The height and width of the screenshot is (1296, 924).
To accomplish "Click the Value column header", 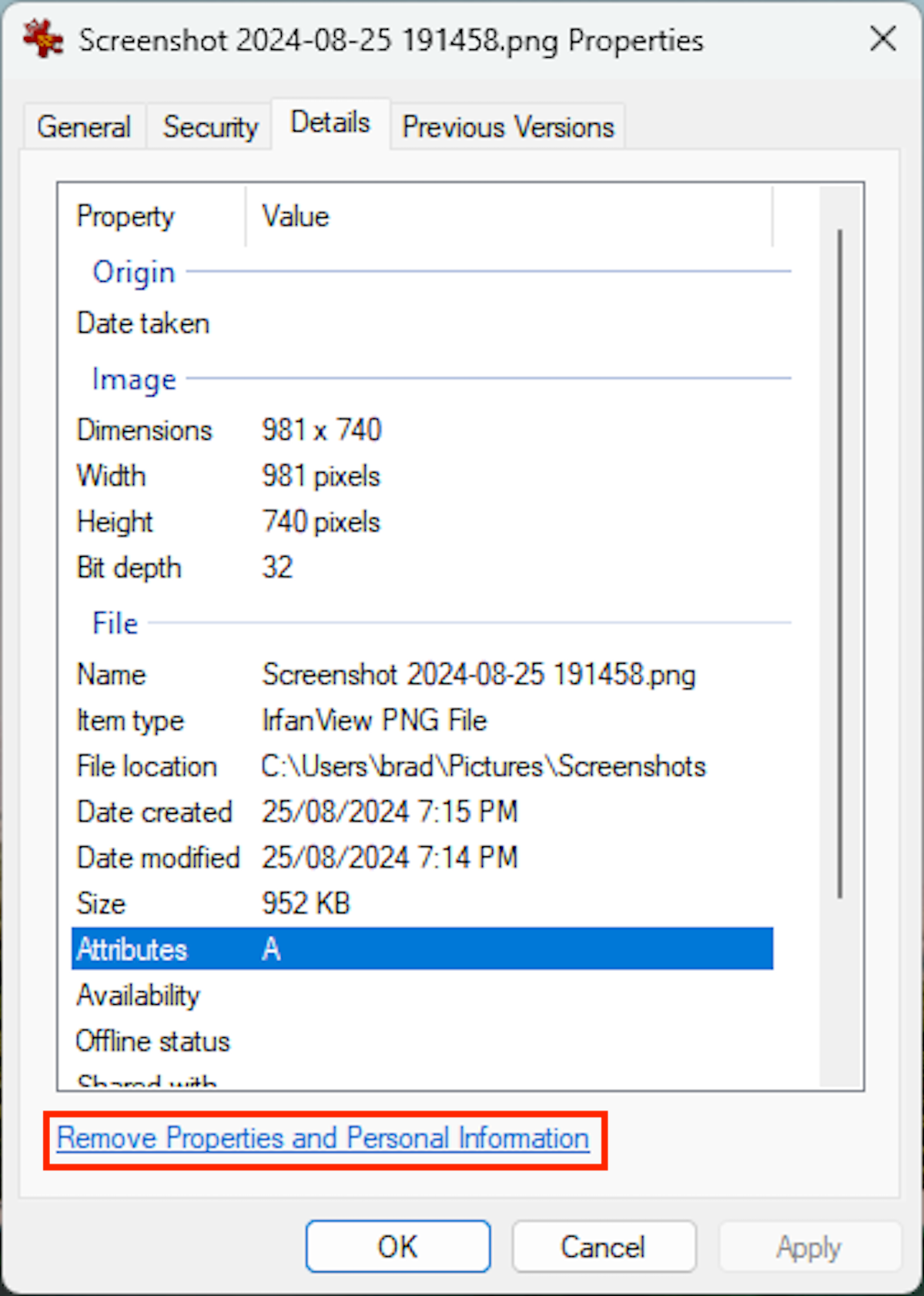I will coord(296,216).
